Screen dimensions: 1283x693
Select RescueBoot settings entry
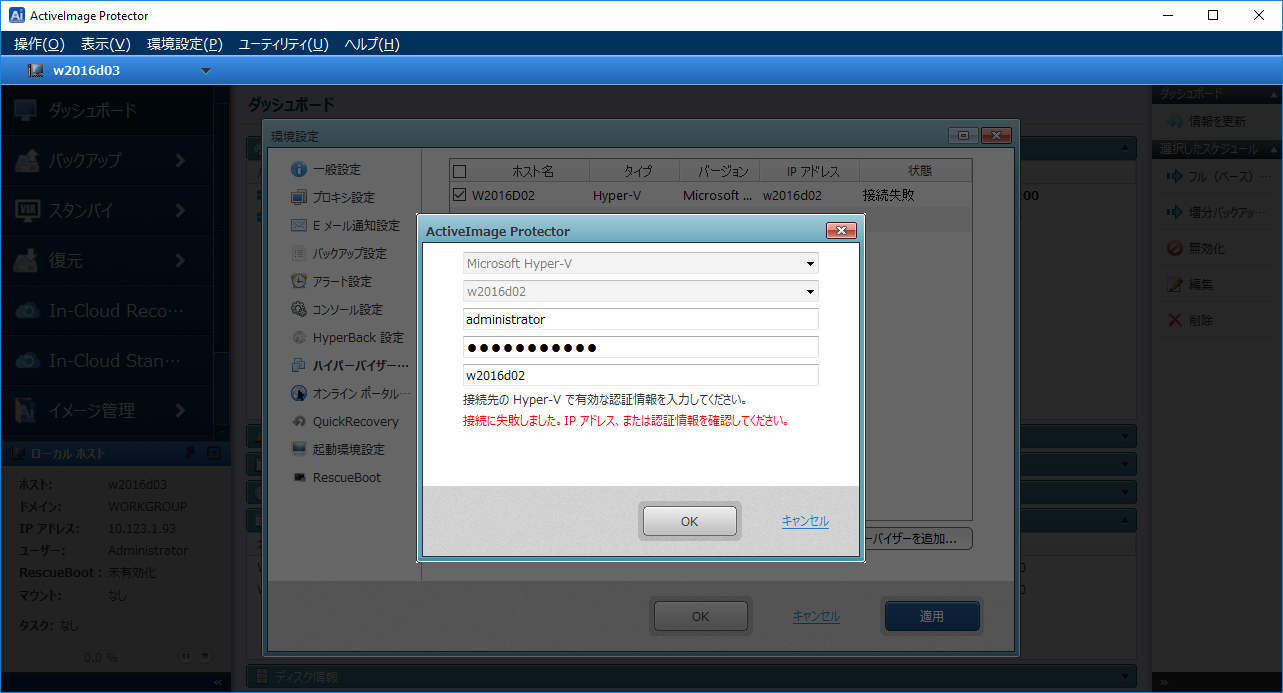coord(336,477)
